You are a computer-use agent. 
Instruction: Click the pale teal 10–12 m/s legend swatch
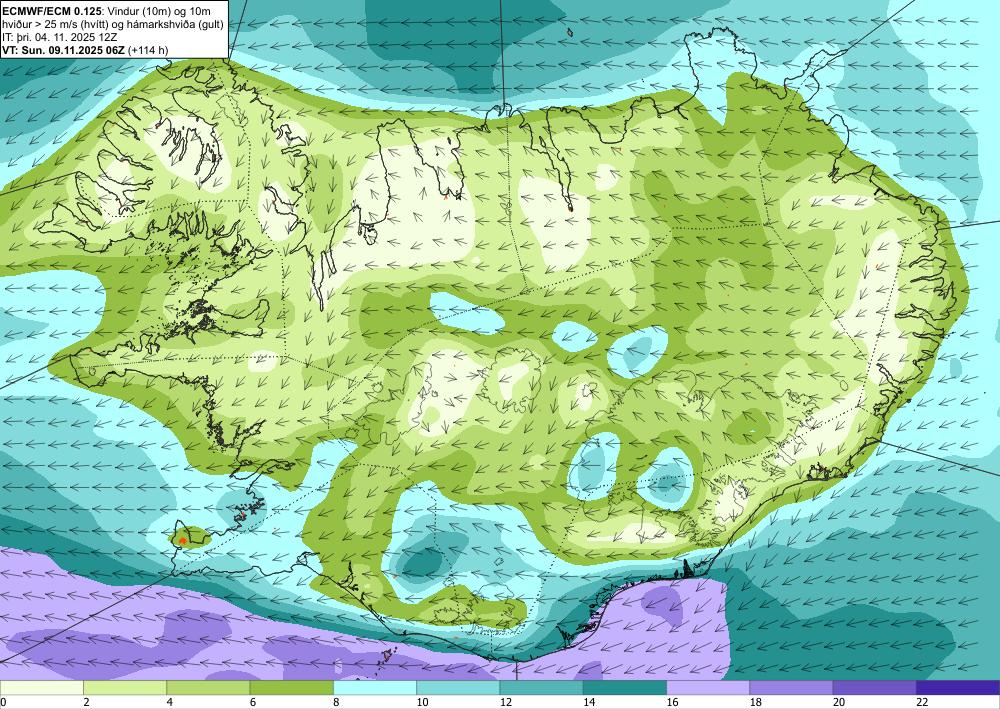point(458,688)
